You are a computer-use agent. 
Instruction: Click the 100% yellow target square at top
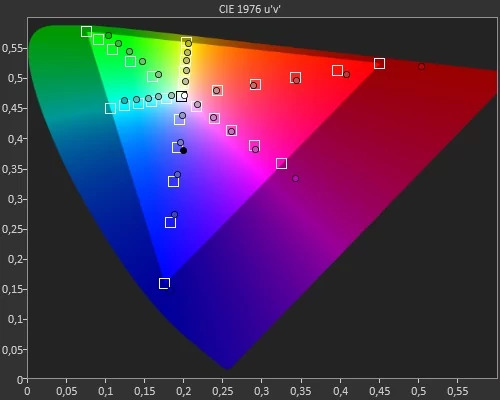[x=186, y=42]
